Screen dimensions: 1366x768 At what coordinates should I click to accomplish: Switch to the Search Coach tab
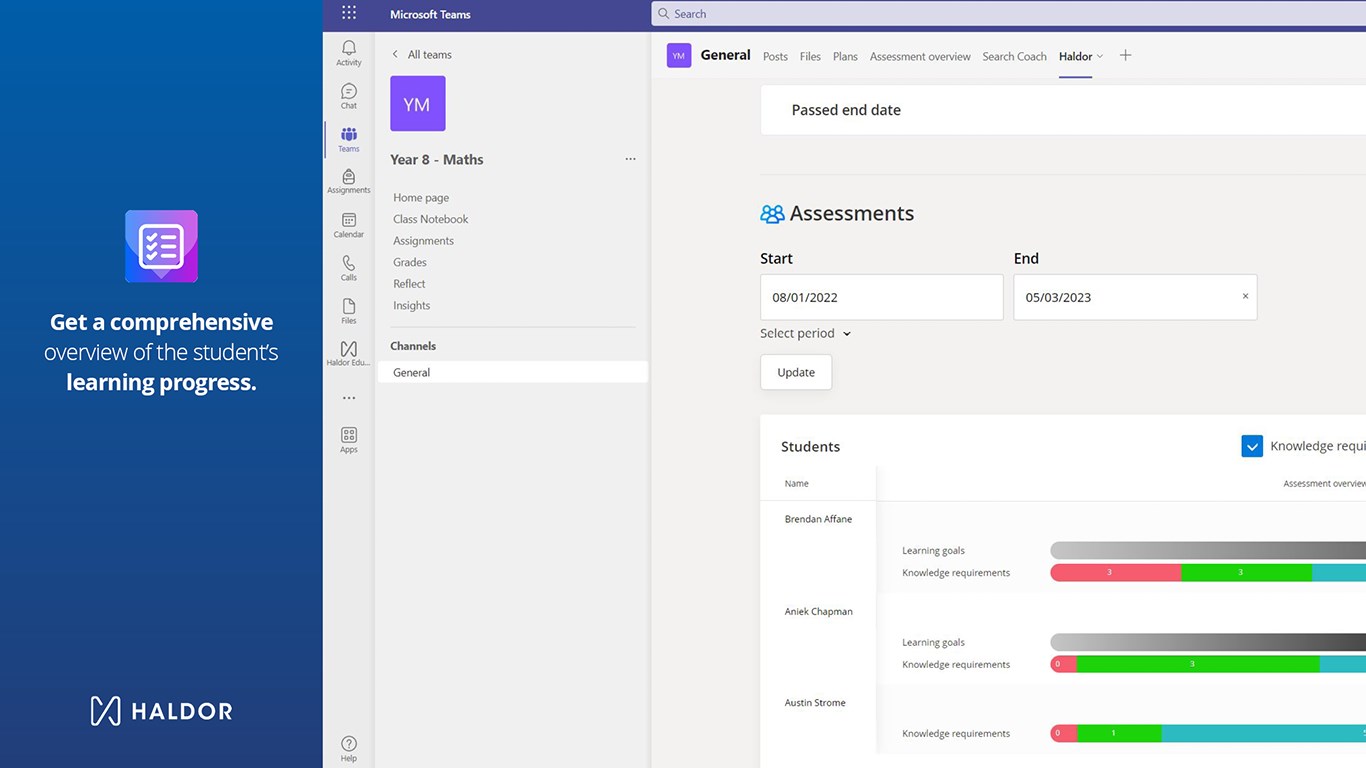click(x=1014, y=57)
